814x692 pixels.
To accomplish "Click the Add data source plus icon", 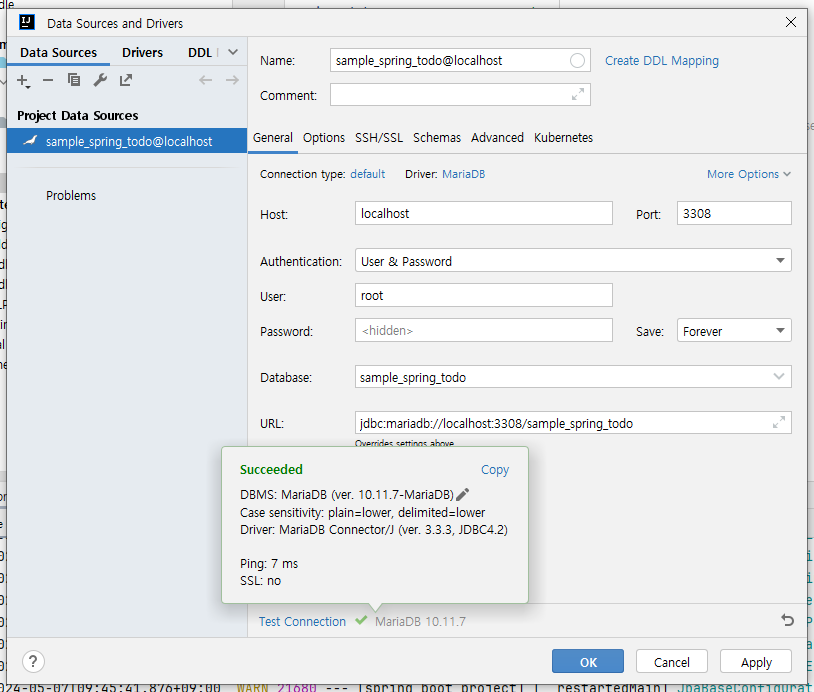I will [x=23, y=81].
